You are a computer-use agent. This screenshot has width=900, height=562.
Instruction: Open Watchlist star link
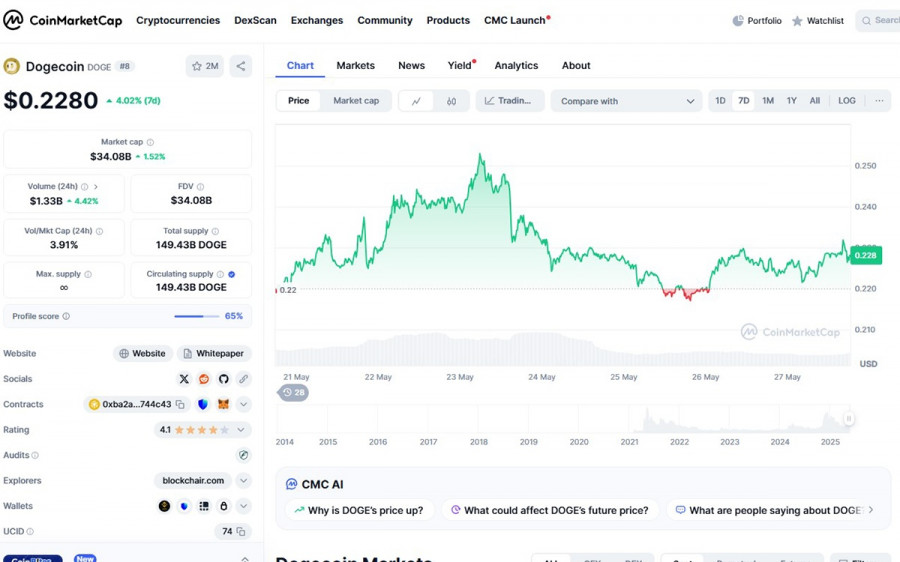[x=818, y=21]
